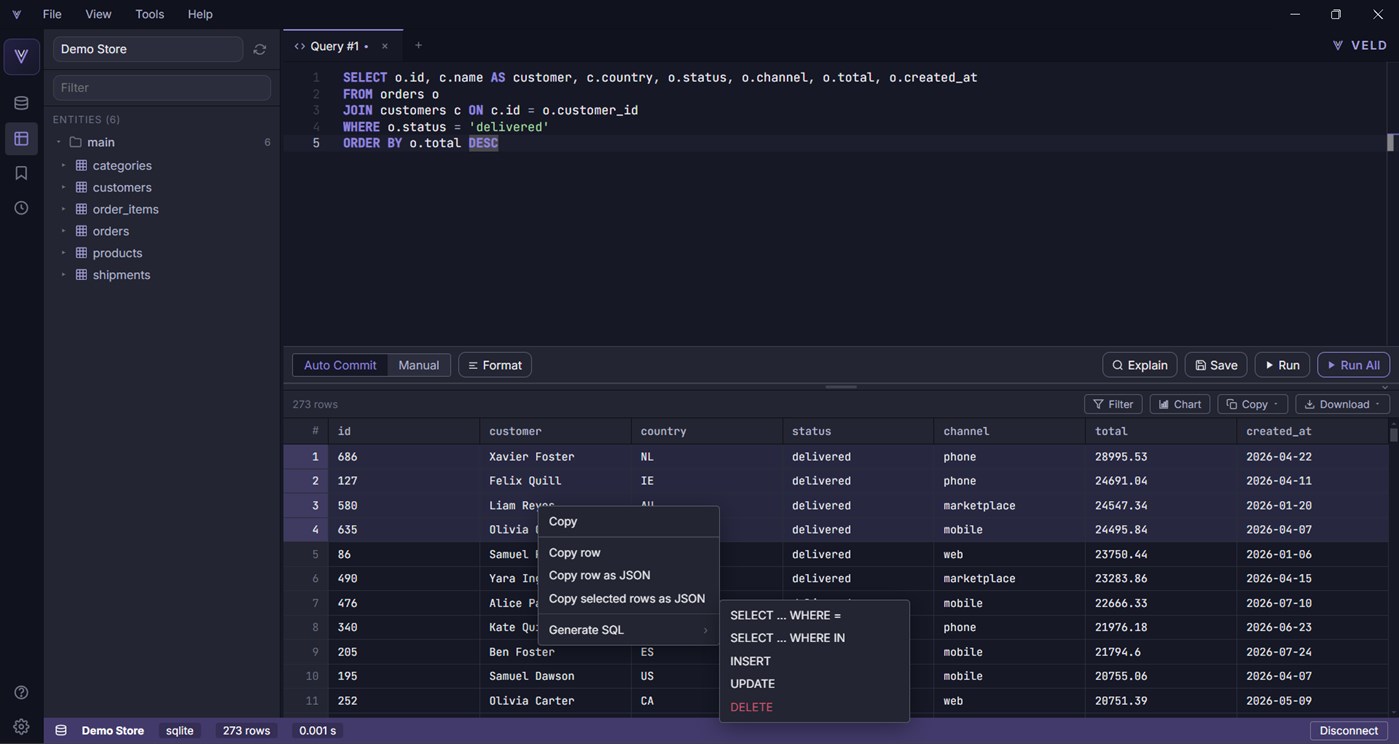Click the order_items table icon
Image resolution: width=1399 pixels, height=744 pixels.
(x=82, y=209)
